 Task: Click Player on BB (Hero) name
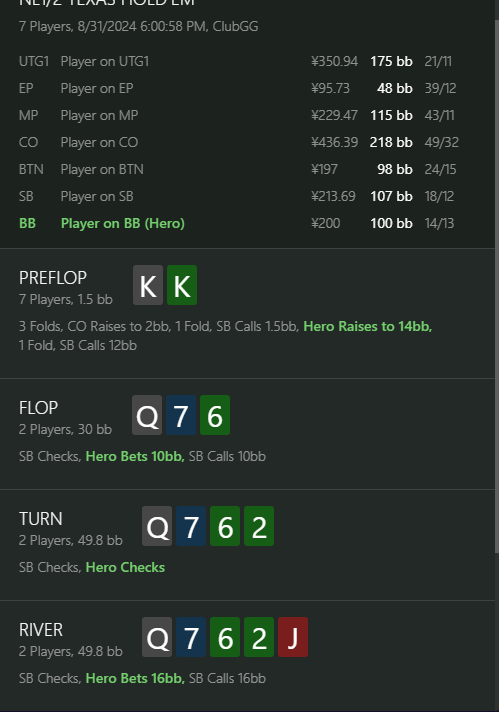(x=123, y=223)
